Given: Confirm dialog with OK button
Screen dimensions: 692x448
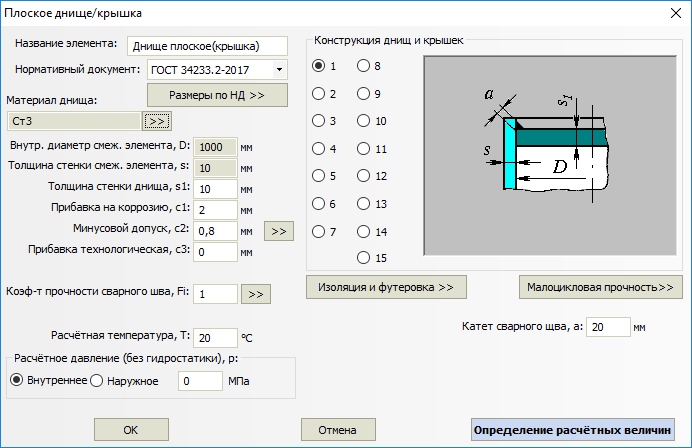Looking at the screenshot, I should coord(131,429).
